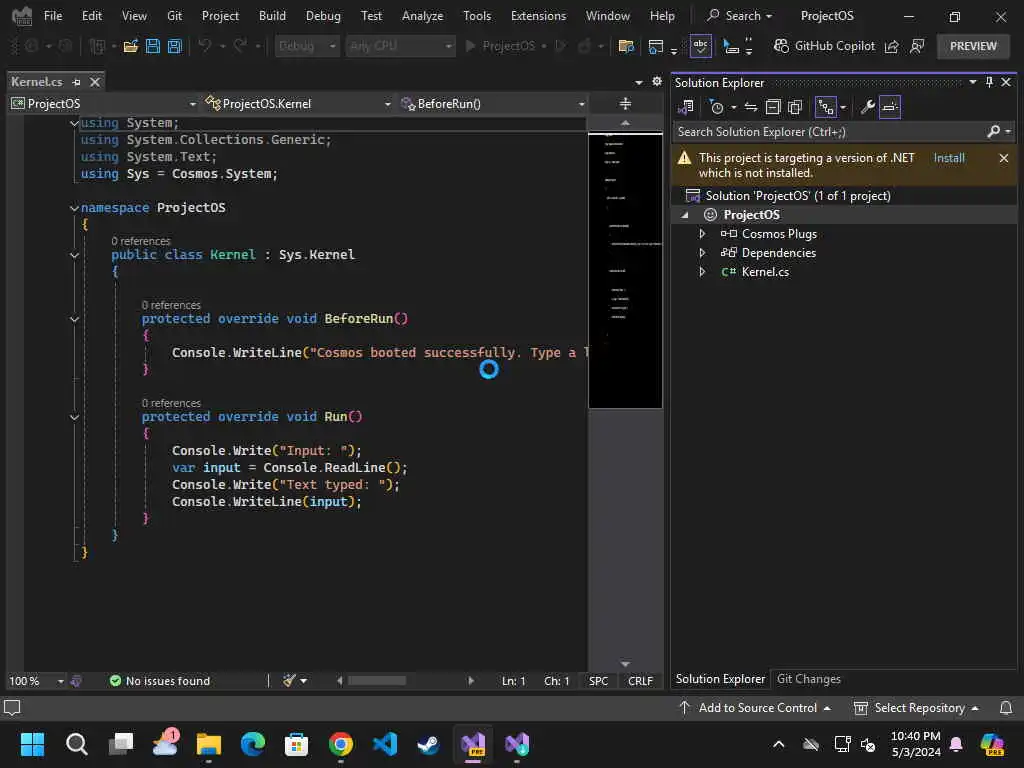This screenshot has width=1024, height=768.
Task: Toggle the abc spell checker icon
Action: (700, 46)
